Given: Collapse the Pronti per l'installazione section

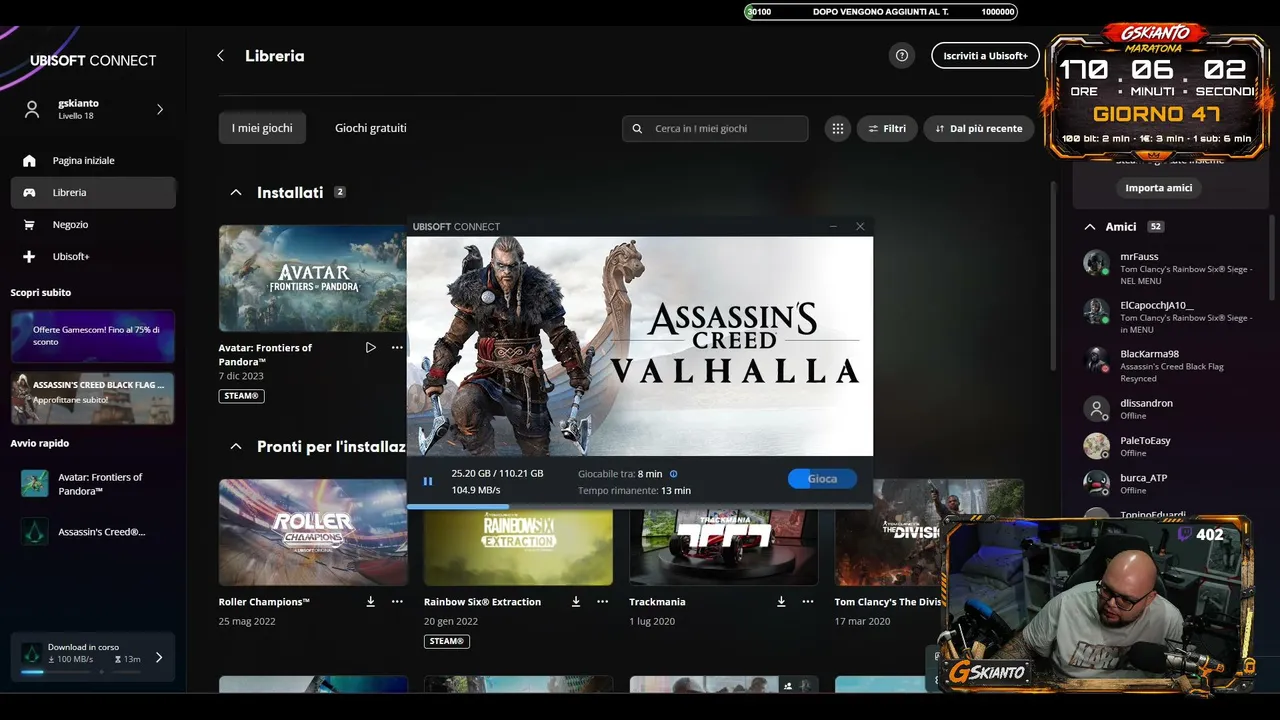Looking at the screenshot, I should tap(236, 446).
